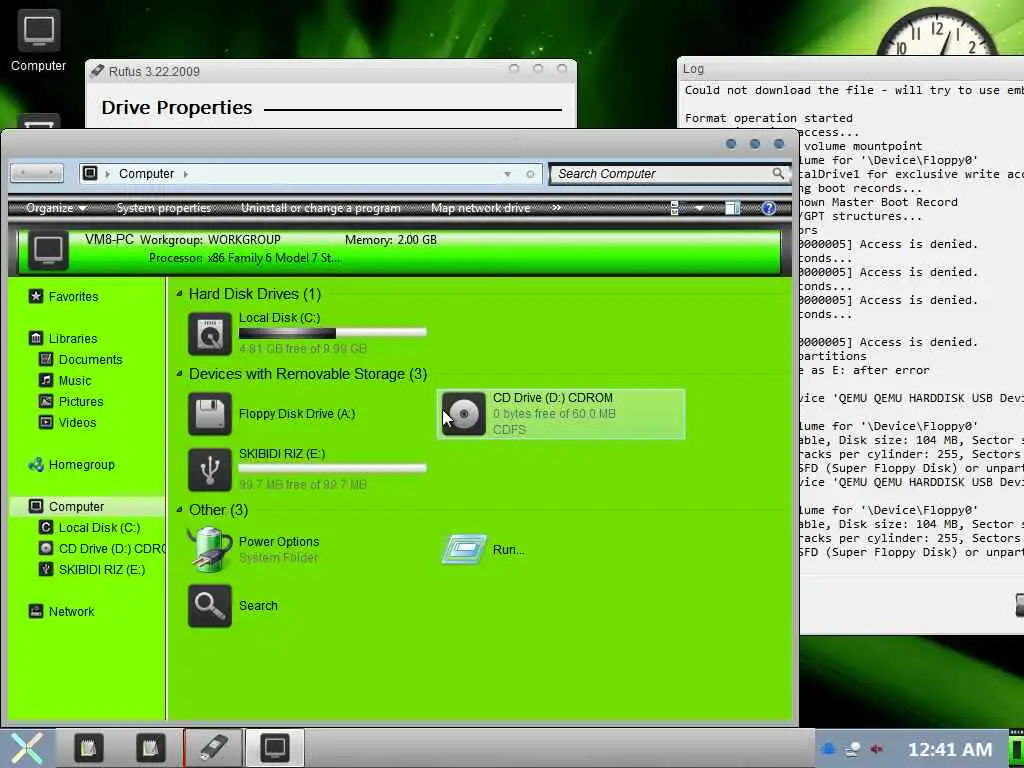Select the Floppy Disk Drive (A:) icon
The height and width of the screenshot is (768, 1024).
tap(210, 413)
